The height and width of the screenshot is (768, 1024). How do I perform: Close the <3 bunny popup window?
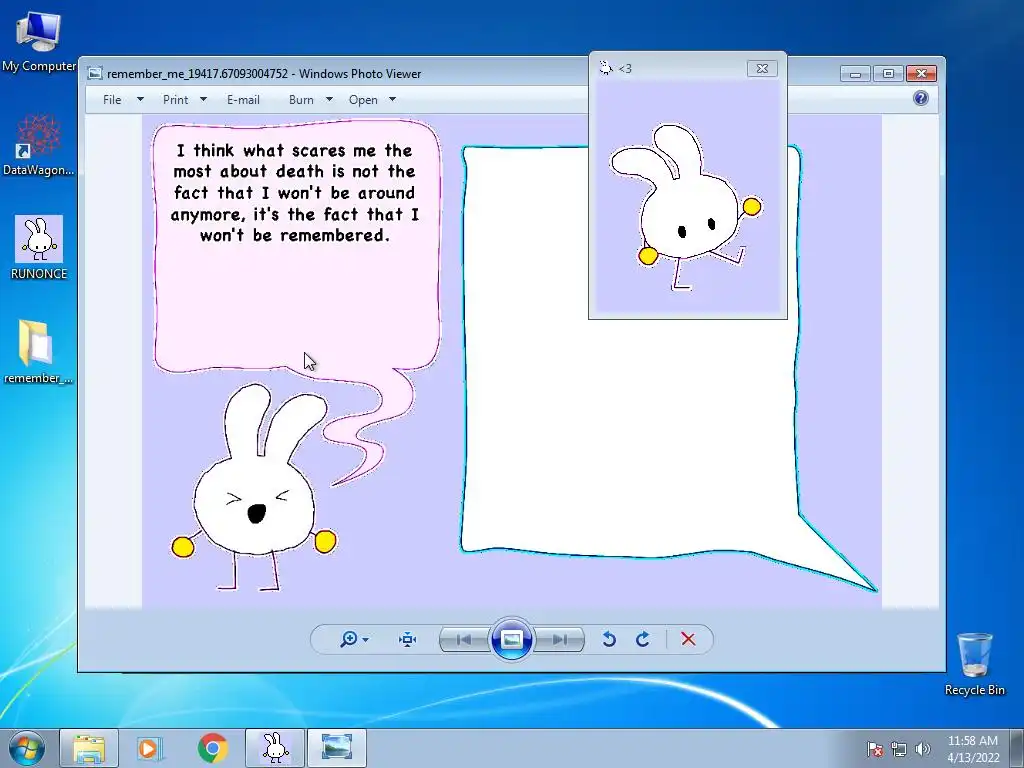point(762,69)
